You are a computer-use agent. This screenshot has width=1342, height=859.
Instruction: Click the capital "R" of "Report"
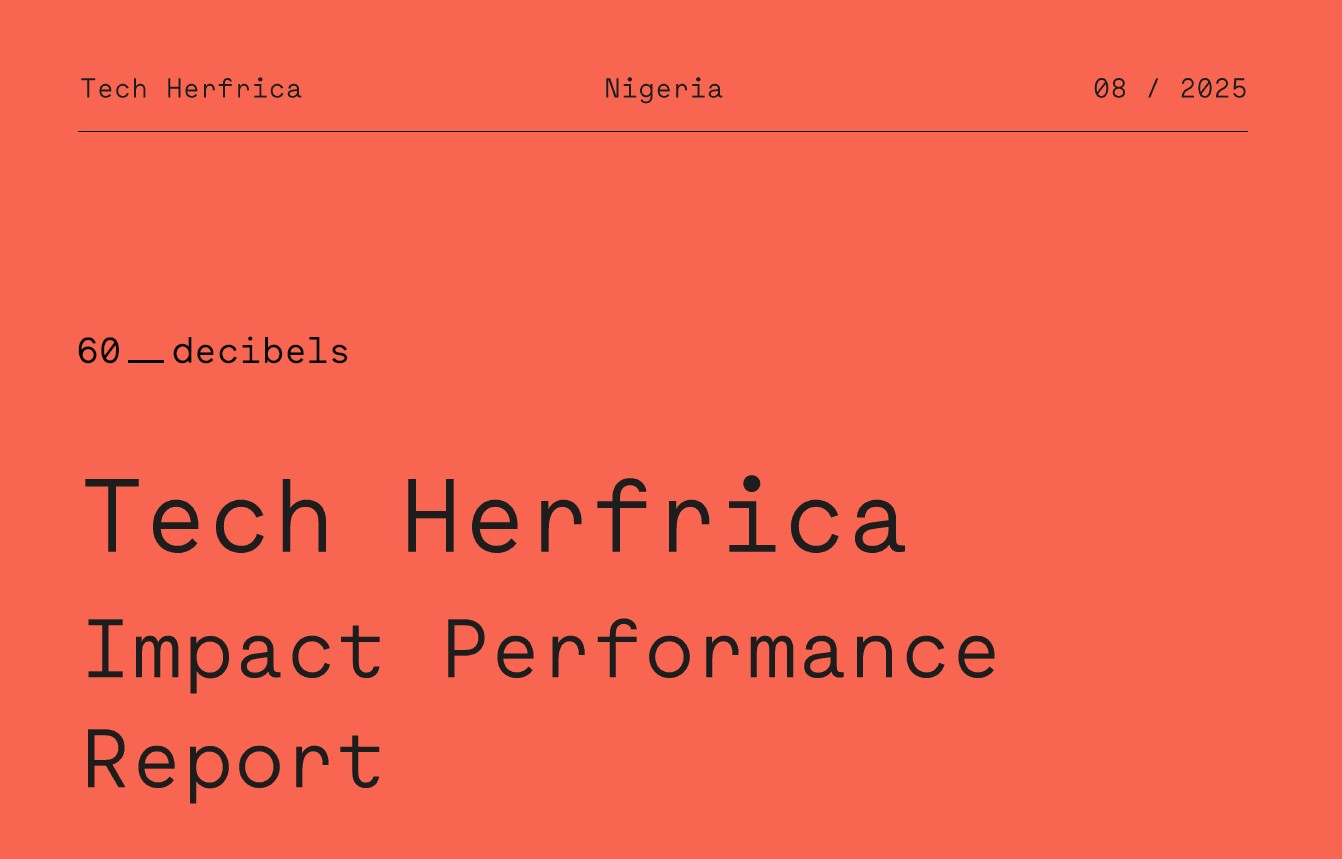109,758
